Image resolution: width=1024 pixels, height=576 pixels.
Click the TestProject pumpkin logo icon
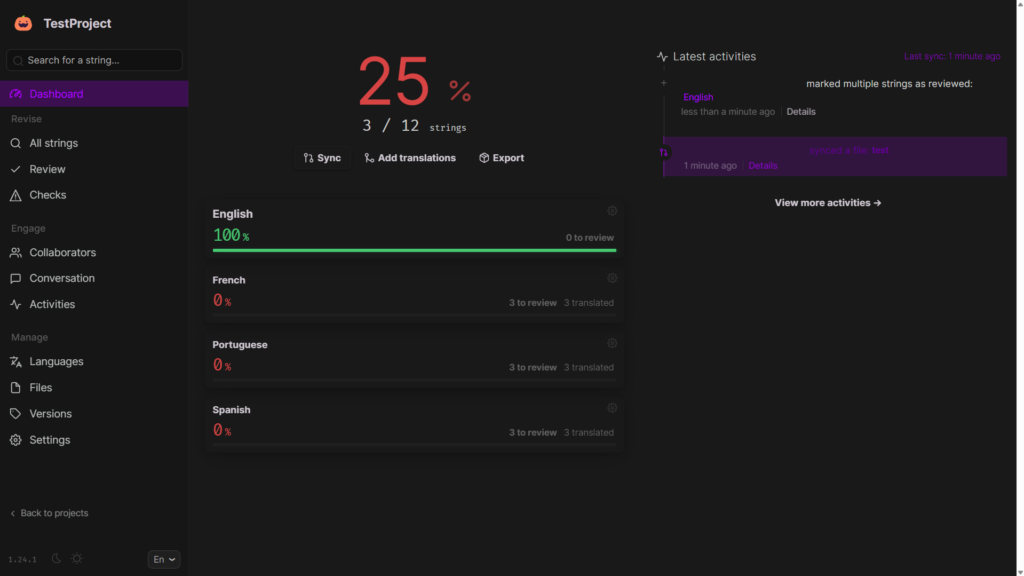[23, 23]
